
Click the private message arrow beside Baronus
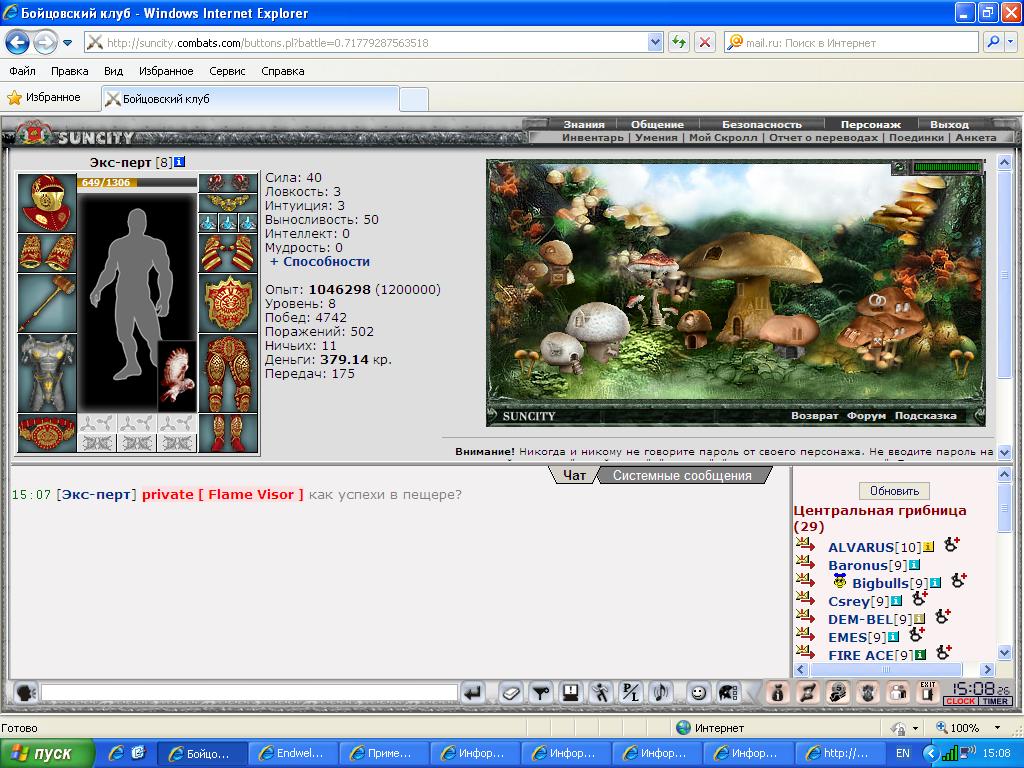point(805,562)
